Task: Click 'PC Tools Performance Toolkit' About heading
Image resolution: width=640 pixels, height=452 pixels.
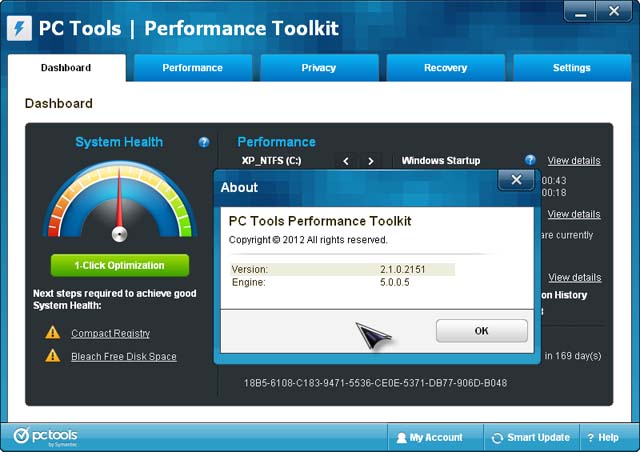Action: click(320, 221)
